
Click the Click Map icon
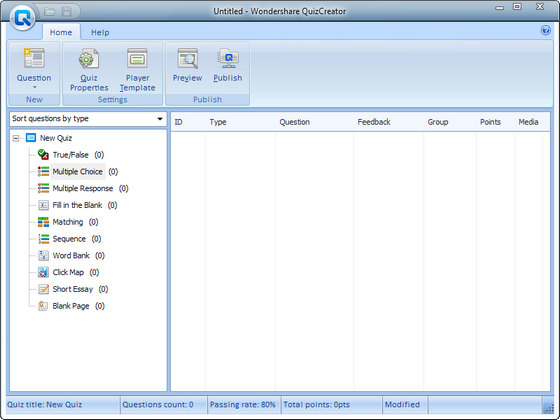(x=43, y=272)
